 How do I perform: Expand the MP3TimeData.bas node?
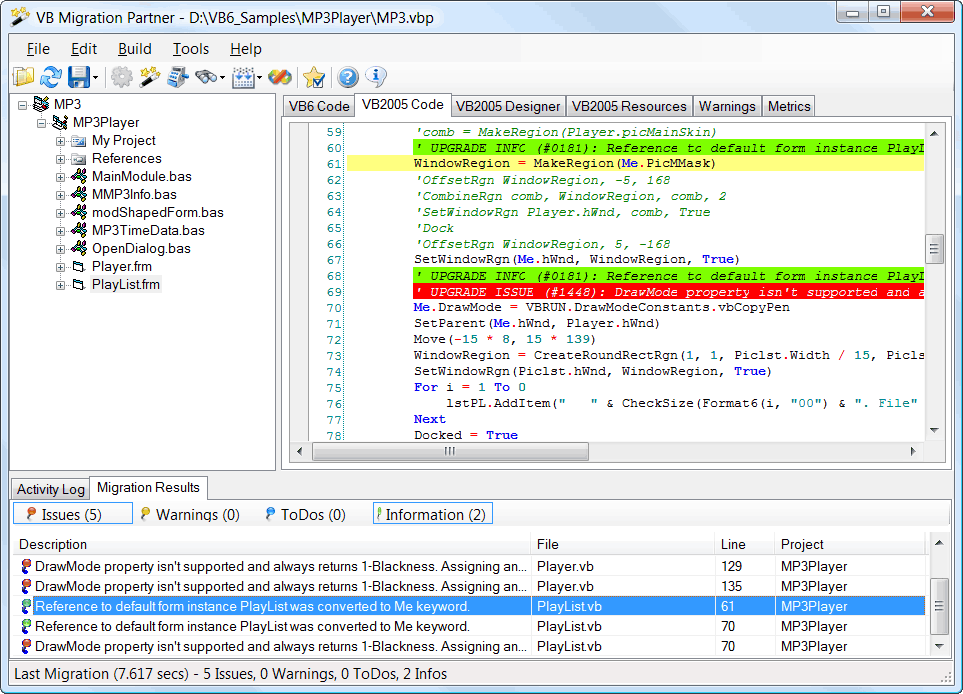[x=60, y=231]
